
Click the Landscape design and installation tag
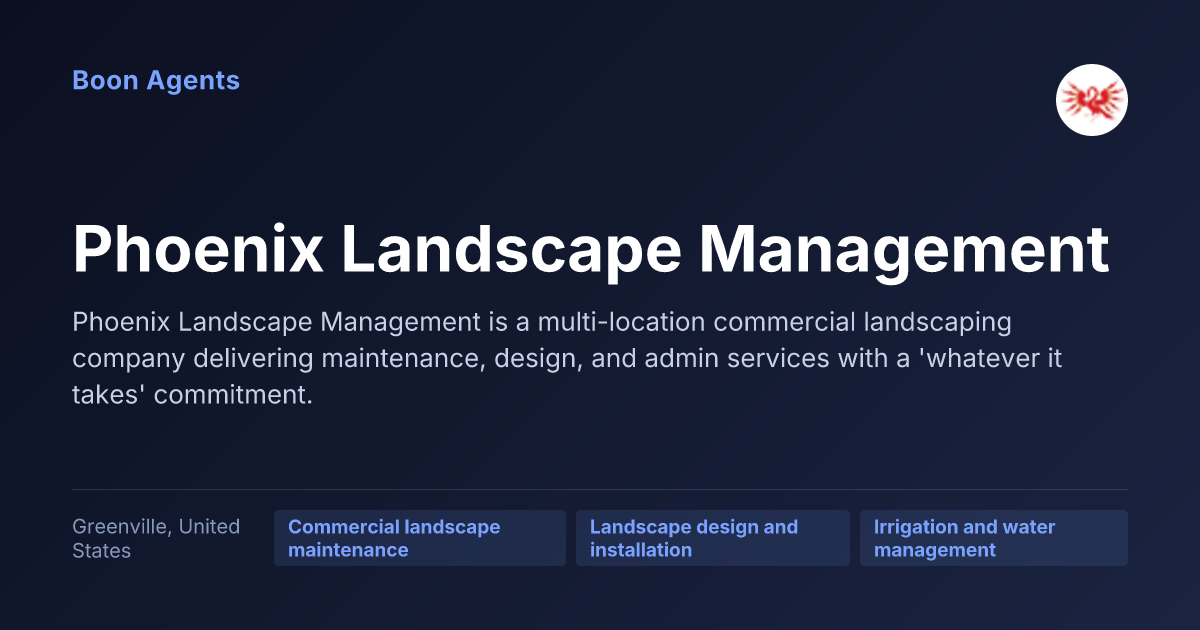pyautogui.click(x=713, y=538)
